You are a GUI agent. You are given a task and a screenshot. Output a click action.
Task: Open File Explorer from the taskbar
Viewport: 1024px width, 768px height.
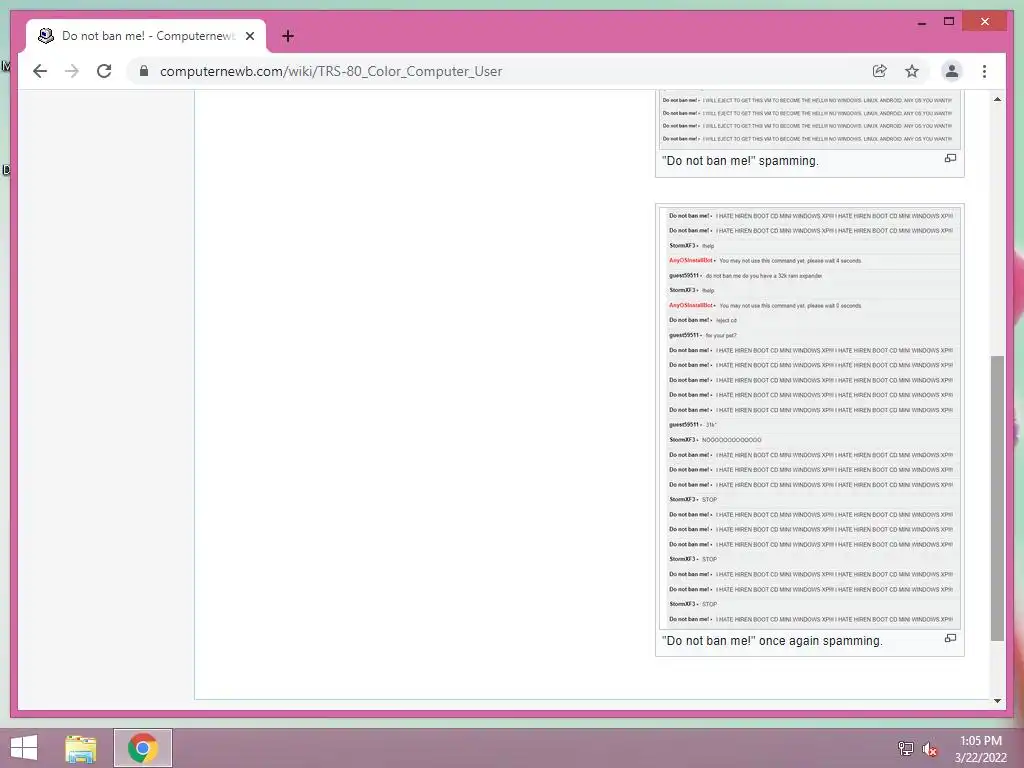[81, 748]
